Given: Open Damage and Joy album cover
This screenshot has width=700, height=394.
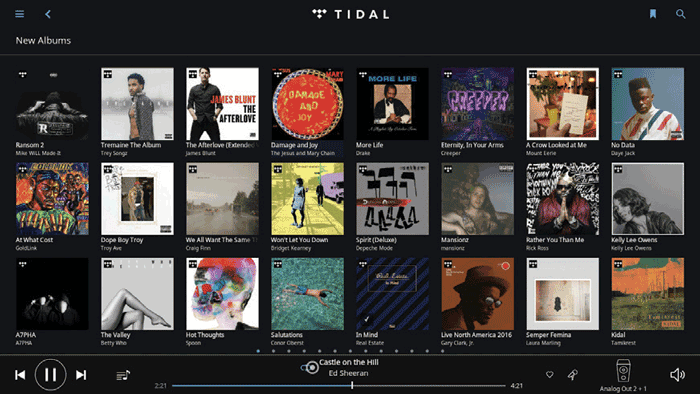Looking at the screenshot, I should (308, 104).
